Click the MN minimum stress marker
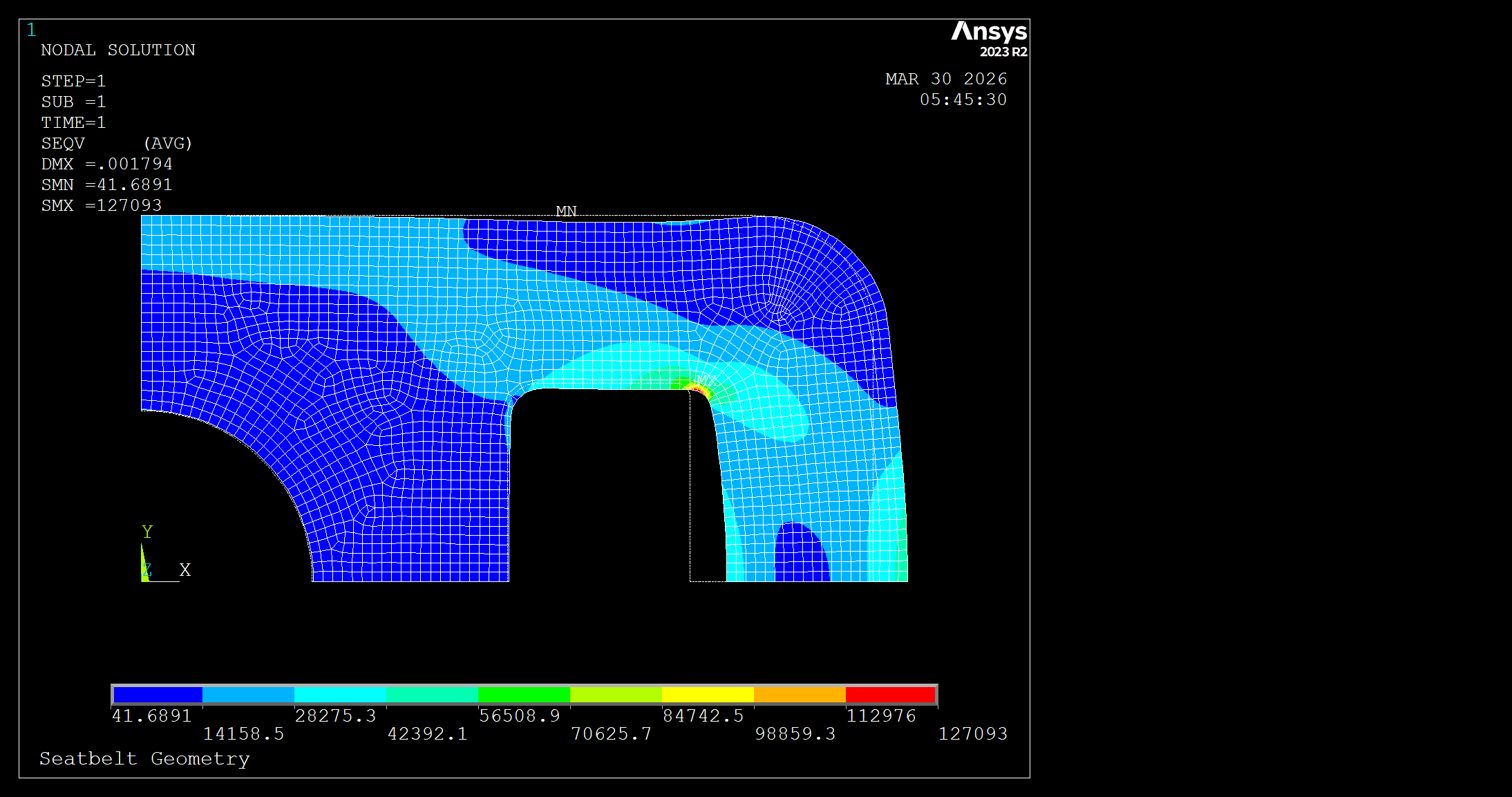The width and height of the screenshot is (1512, 797). pos(566,210)
